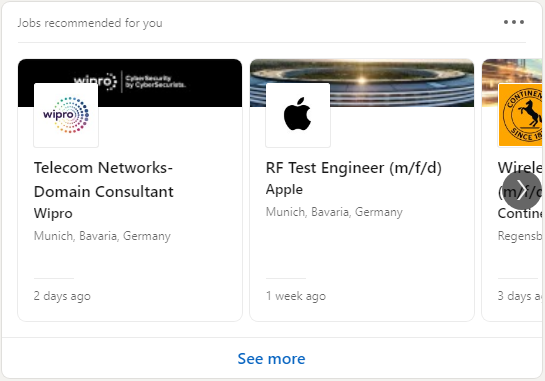
Task: Click Munich location under Wipro job
Action: coord(102,236)
